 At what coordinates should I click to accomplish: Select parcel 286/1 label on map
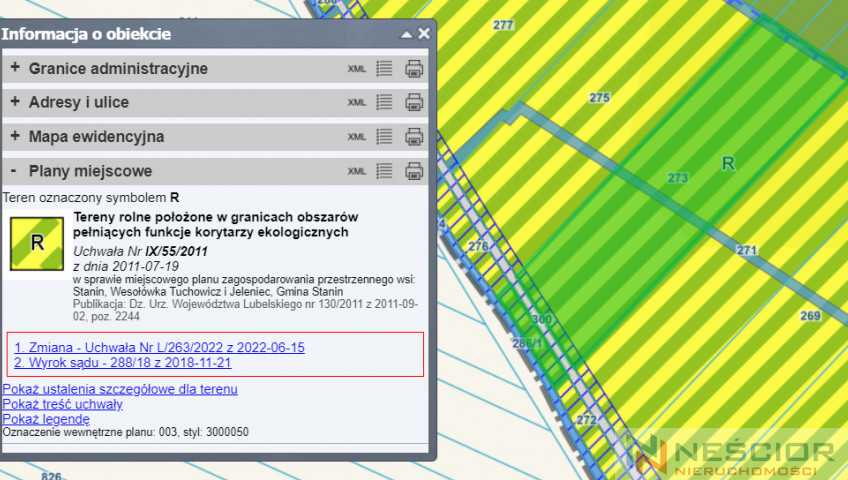(527, 343)
